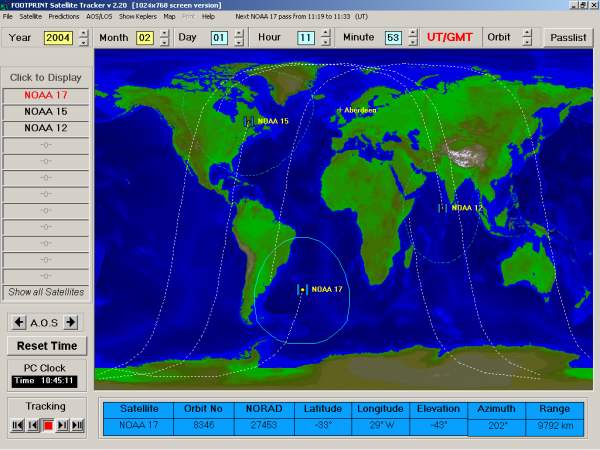Step tracking backward one increment
This screenshot has width=600, height=450.
coord(33,425)
